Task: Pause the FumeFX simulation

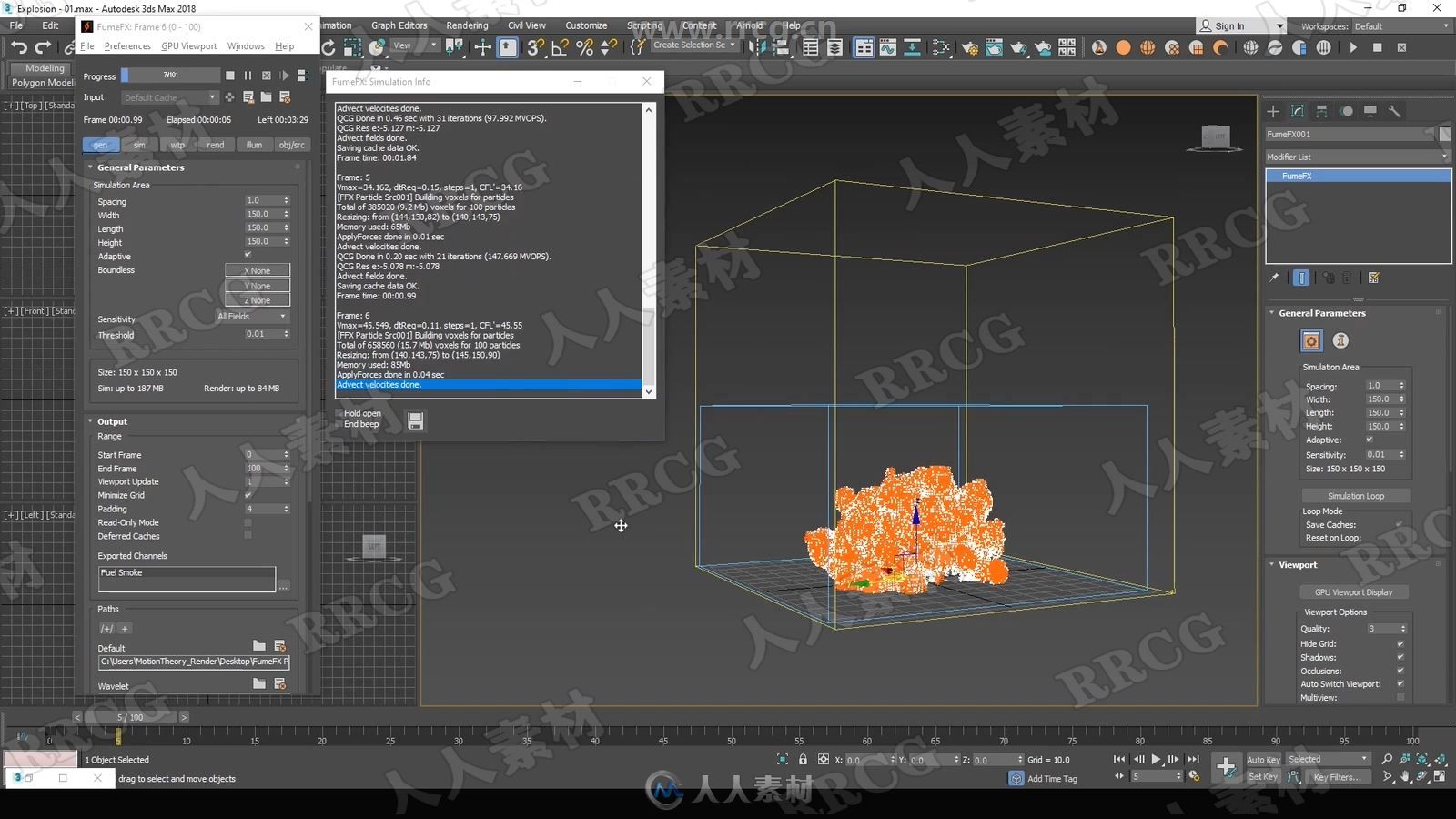Action: coord(248,76)
